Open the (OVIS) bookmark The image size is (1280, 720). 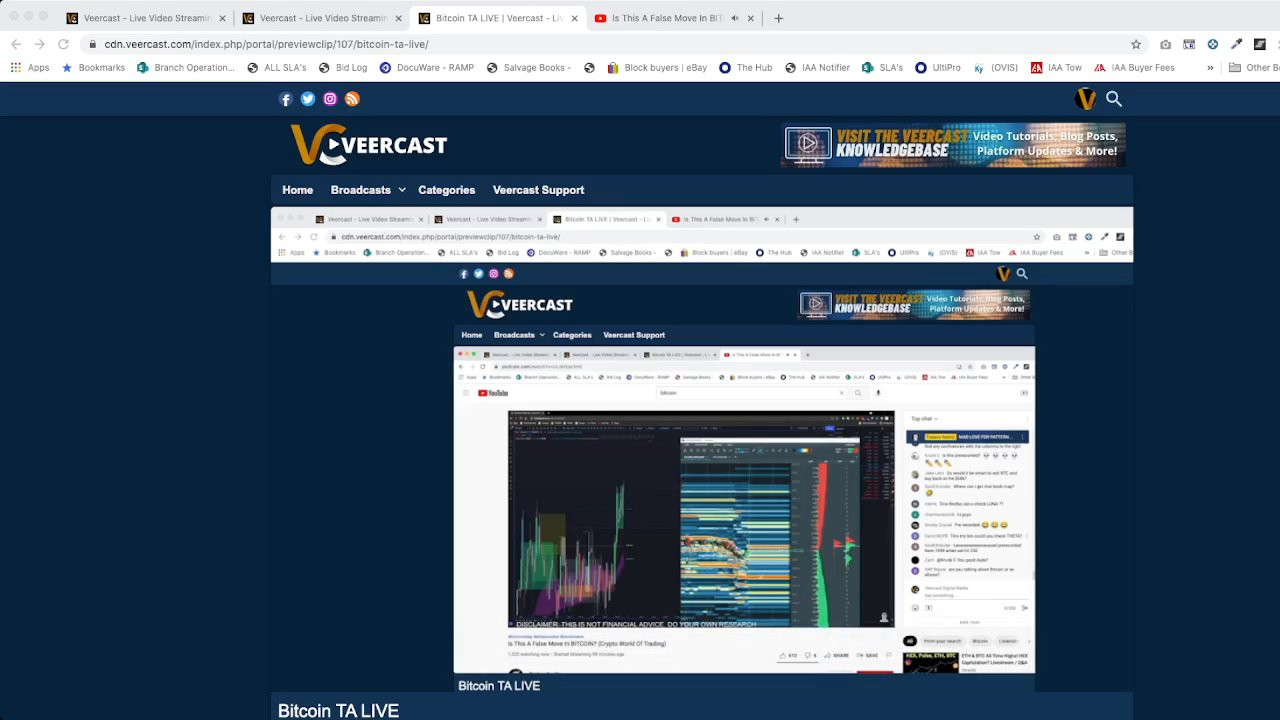click(995, 68)
